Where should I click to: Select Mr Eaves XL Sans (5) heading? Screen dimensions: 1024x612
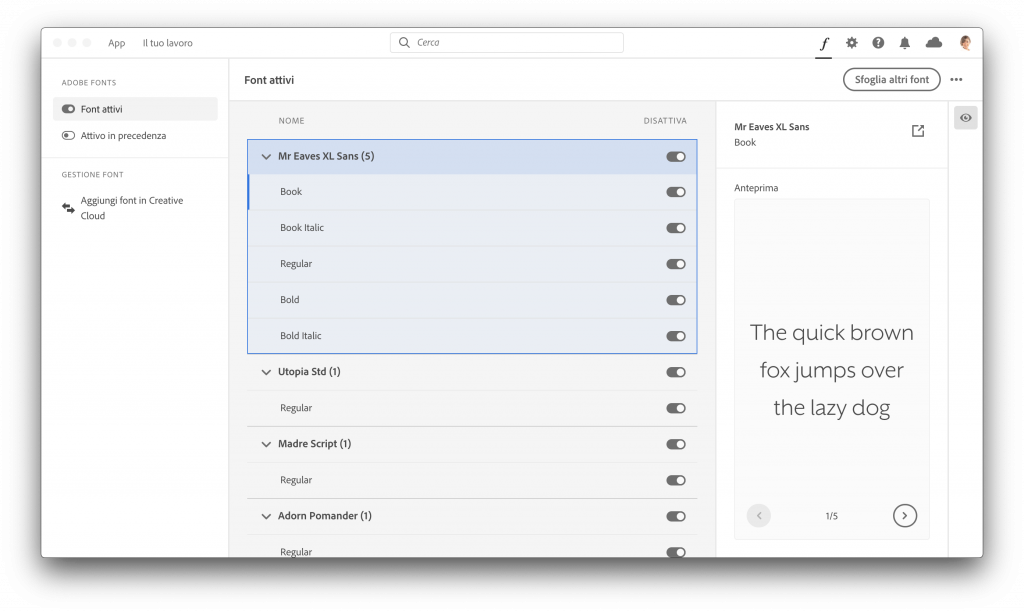(326, 156)
